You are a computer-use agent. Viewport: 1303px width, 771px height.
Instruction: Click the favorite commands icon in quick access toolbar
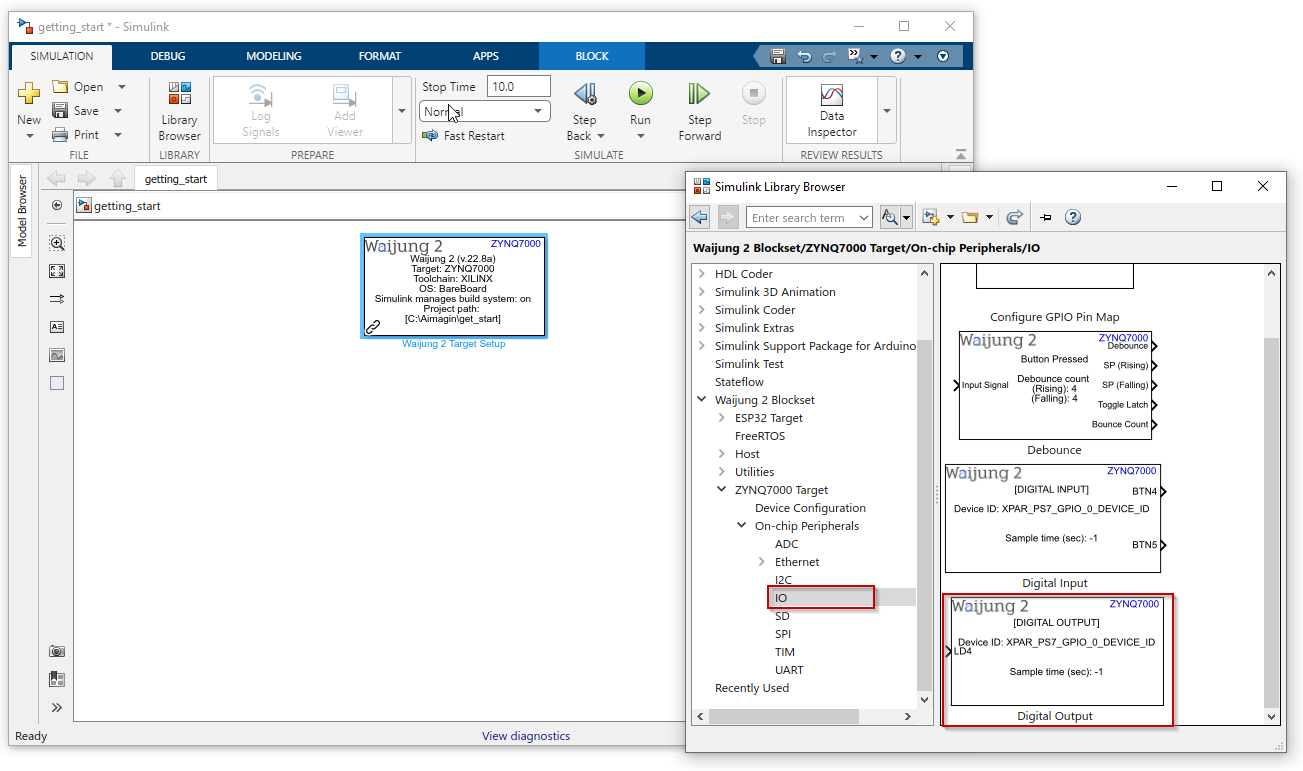pyautogui.click(x=855, y=56)
